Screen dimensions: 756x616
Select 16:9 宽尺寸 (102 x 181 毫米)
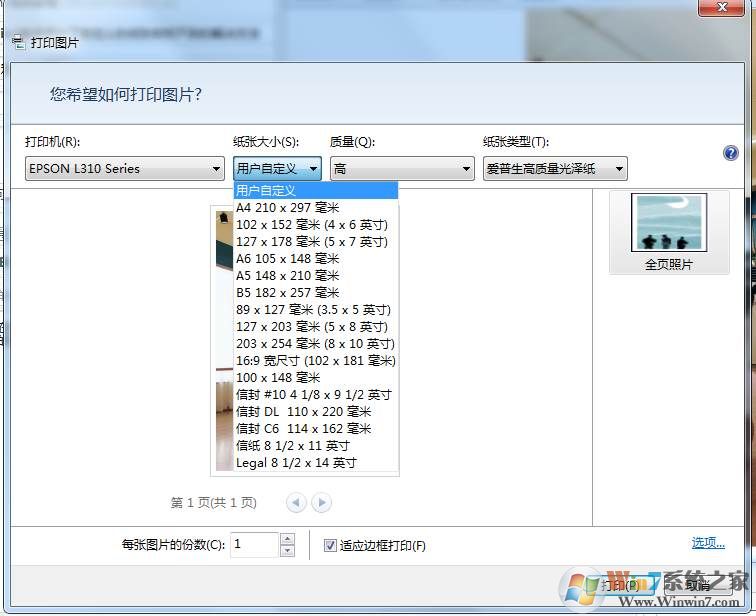(316, 361)
